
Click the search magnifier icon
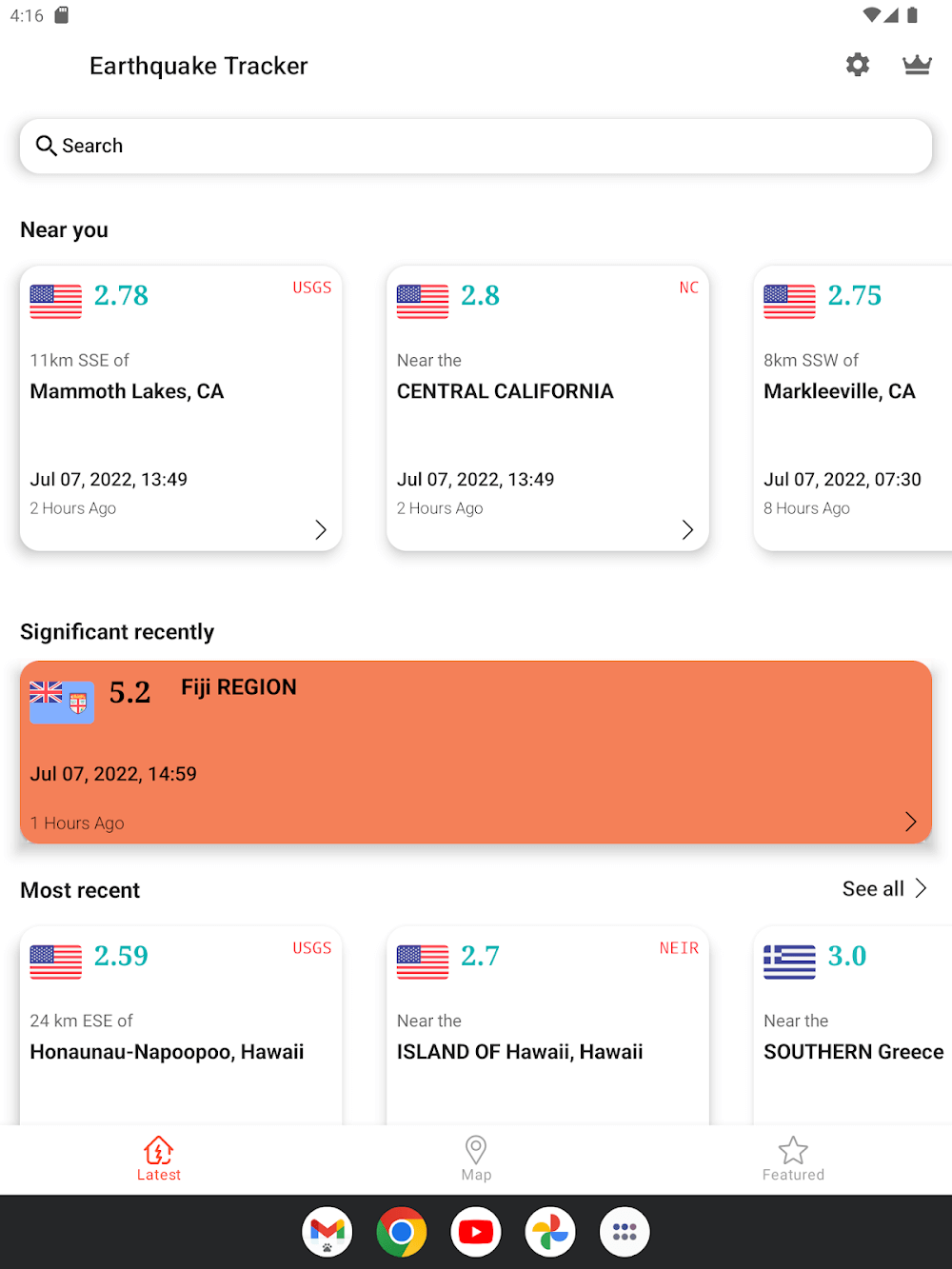(46, 146)
